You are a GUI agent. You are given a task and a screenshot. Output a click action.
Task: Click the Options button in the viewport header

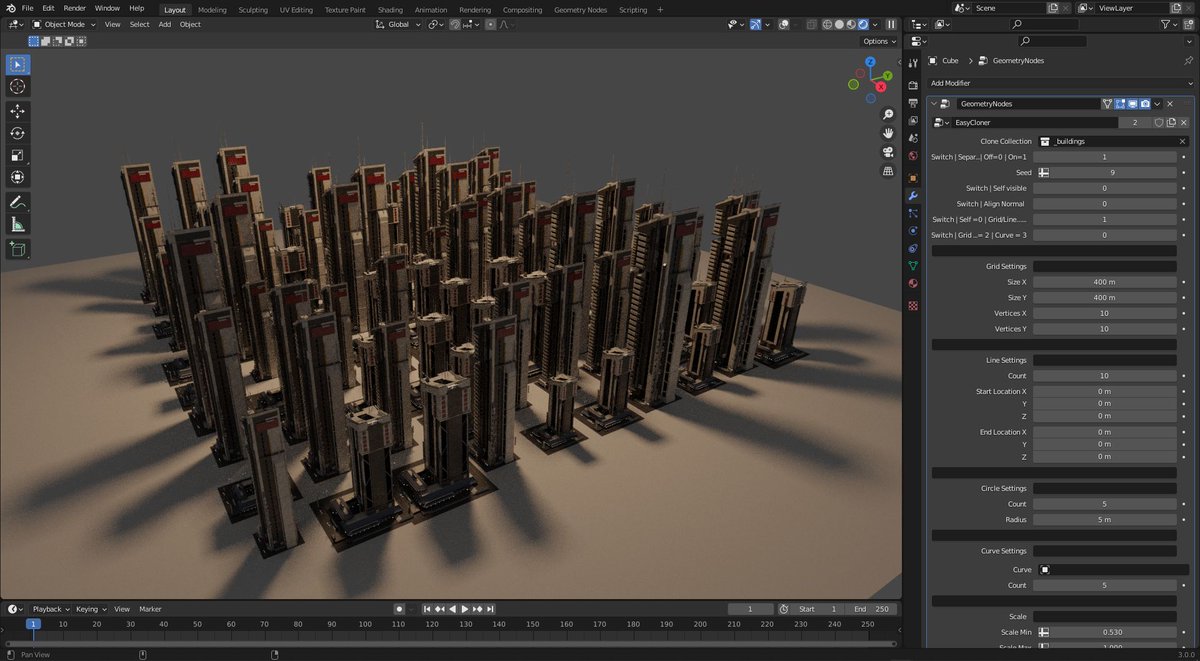[878, 41]
